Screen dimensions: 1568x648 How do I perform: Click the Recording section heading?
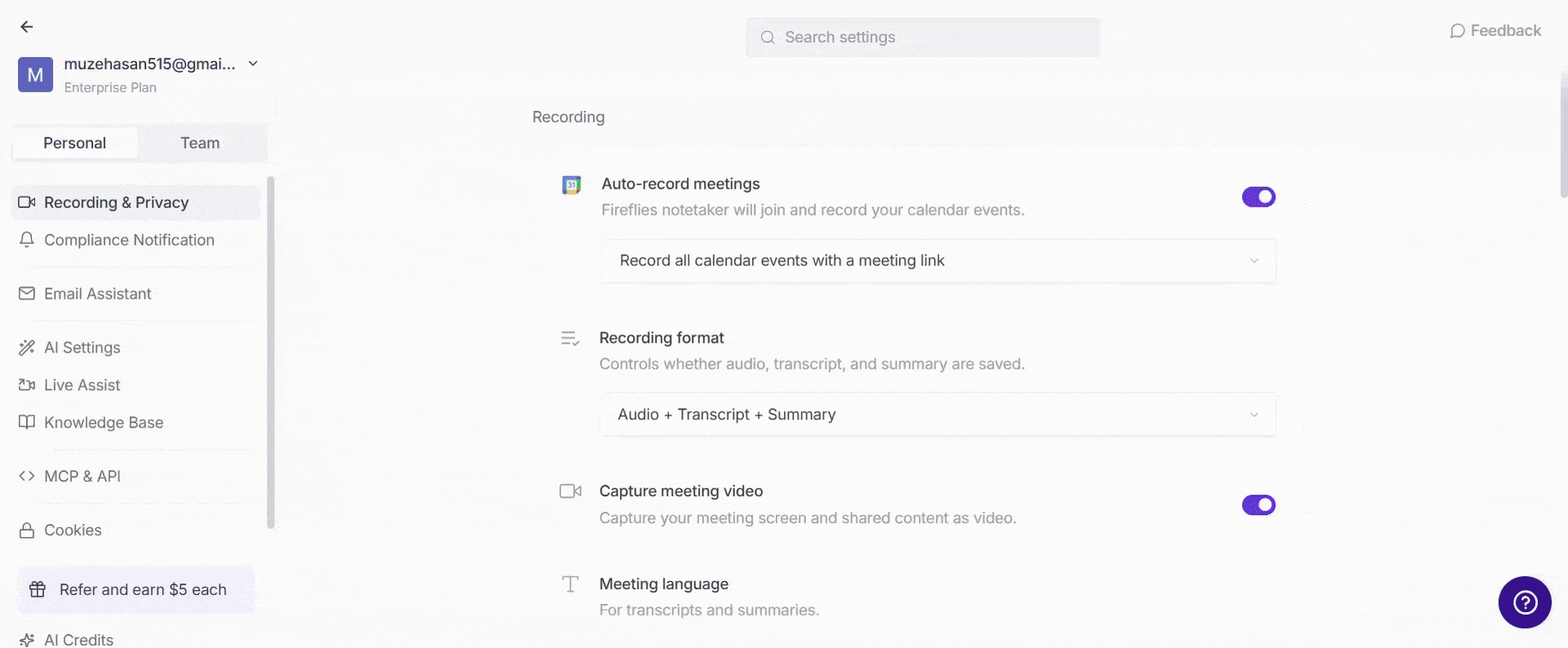[568, 118]
